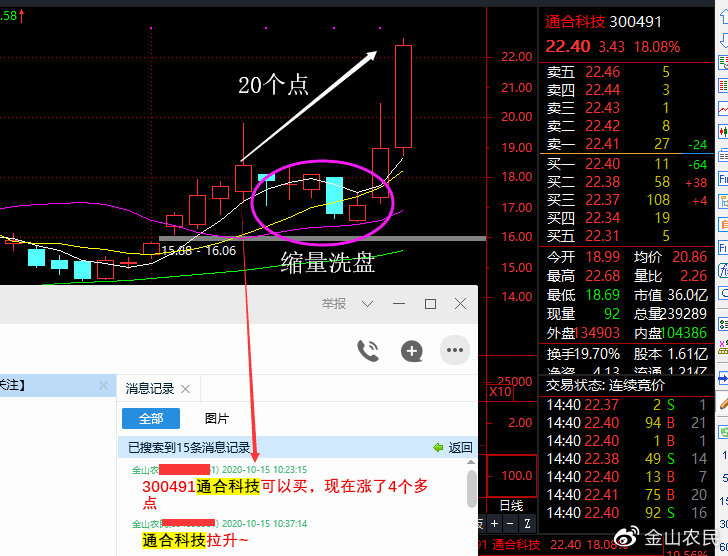Expand the chevron dropdown next to 举报
Image resolution: width=728 pixels, height=556 pixels.
coord(367,304)
